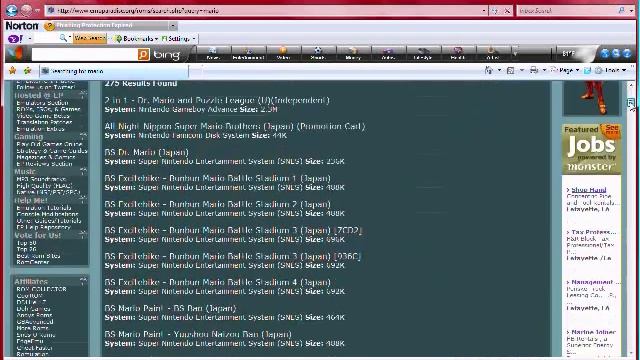Click the Favorites star icon
This screenshot has height=360, width=640.
pyautogui.click(x=12, y=71)
